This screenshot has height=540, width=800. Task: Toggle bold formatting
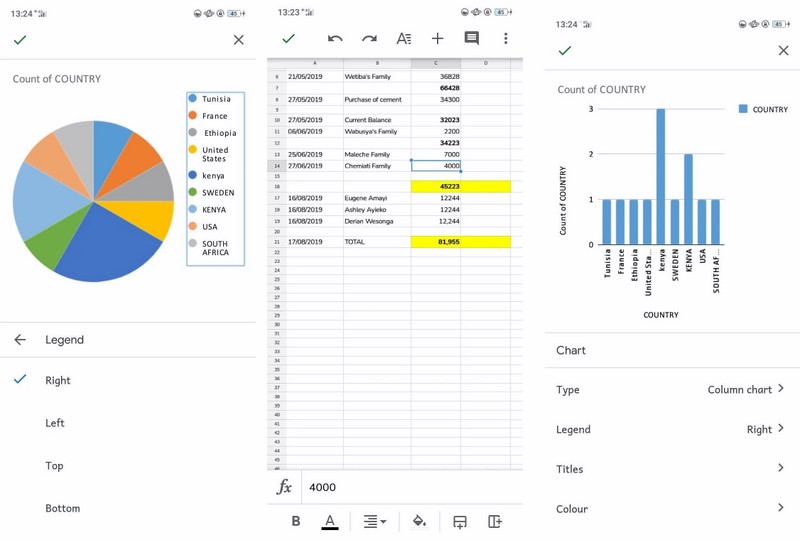click(296, 521)
